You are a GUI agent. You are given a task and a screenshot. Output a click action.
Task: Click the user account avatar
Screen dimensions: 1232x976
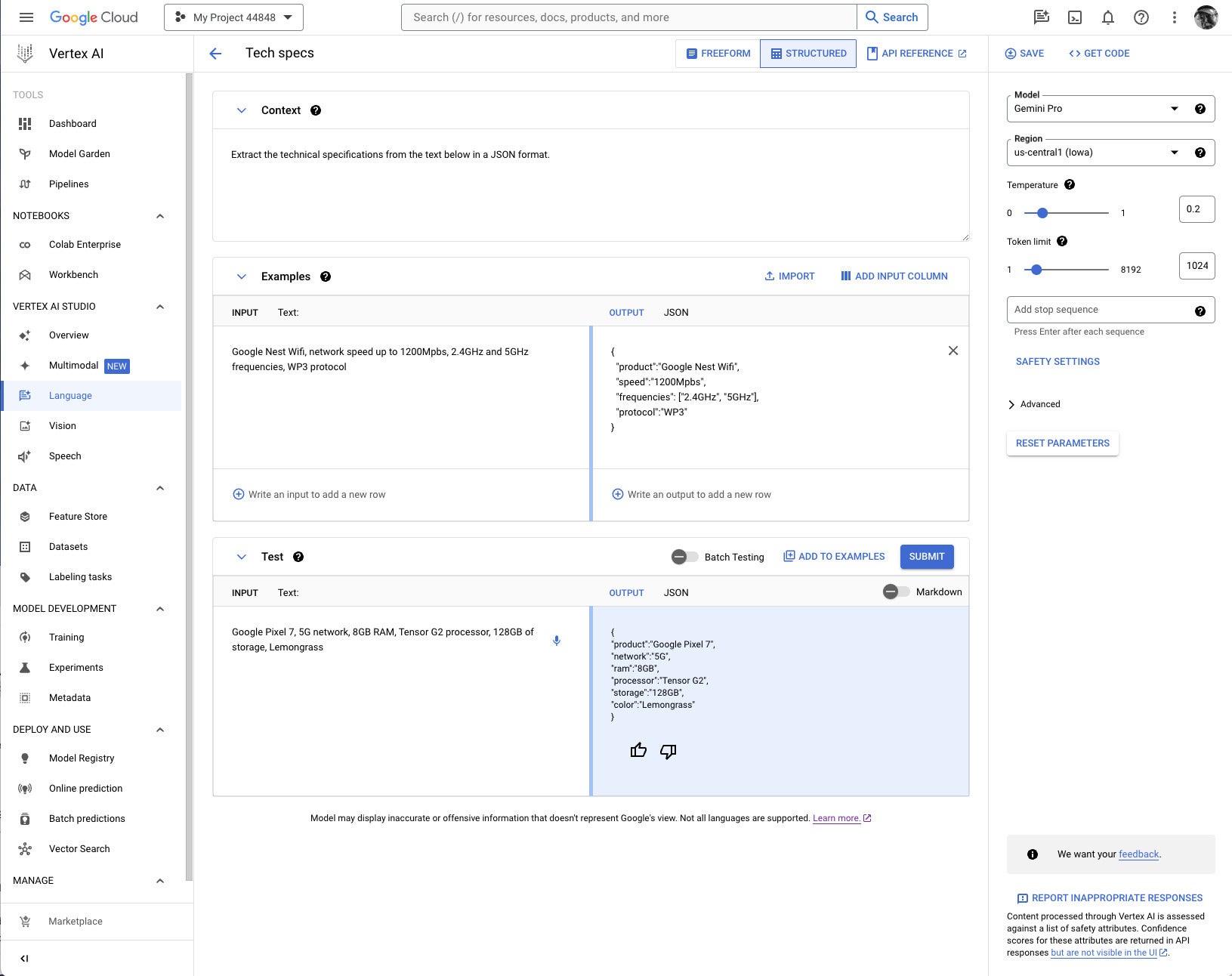pyautogui.click(x=1206, y=17)
